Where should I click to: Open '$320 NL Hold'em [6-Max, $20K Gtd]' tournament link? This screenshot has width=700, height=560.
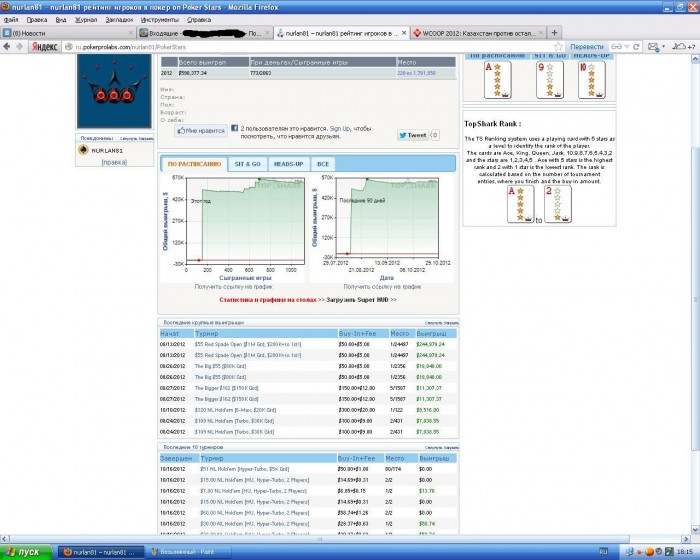click(x=235, y=410)
